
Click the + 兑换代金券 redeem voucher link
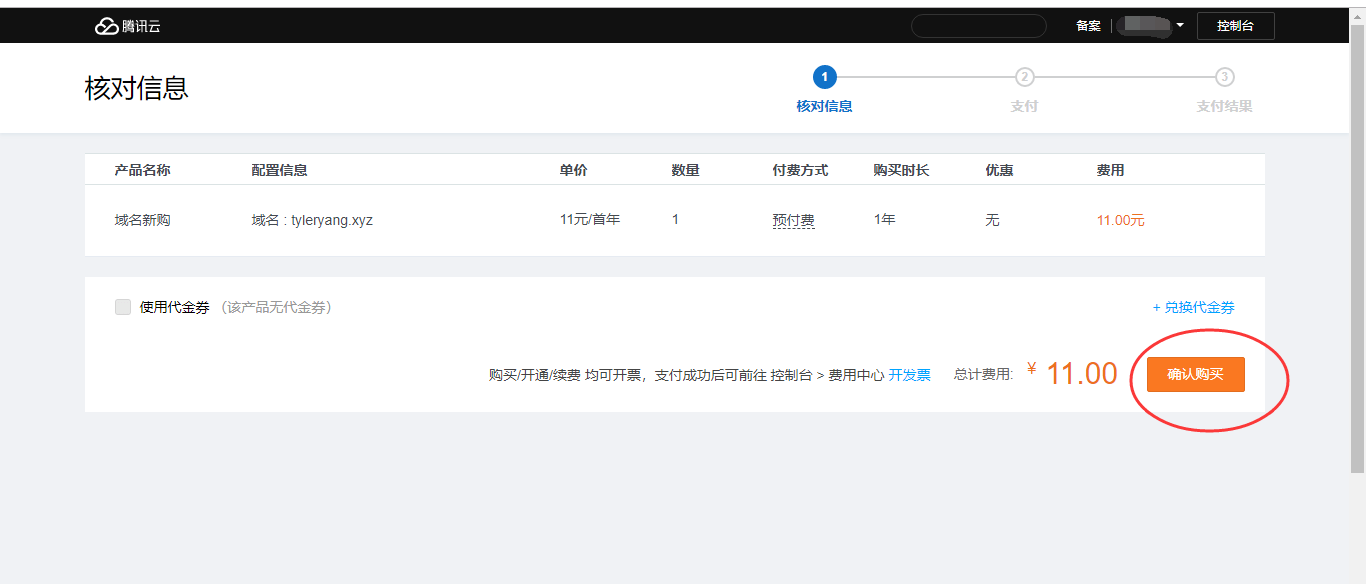tap(1193, 307)
